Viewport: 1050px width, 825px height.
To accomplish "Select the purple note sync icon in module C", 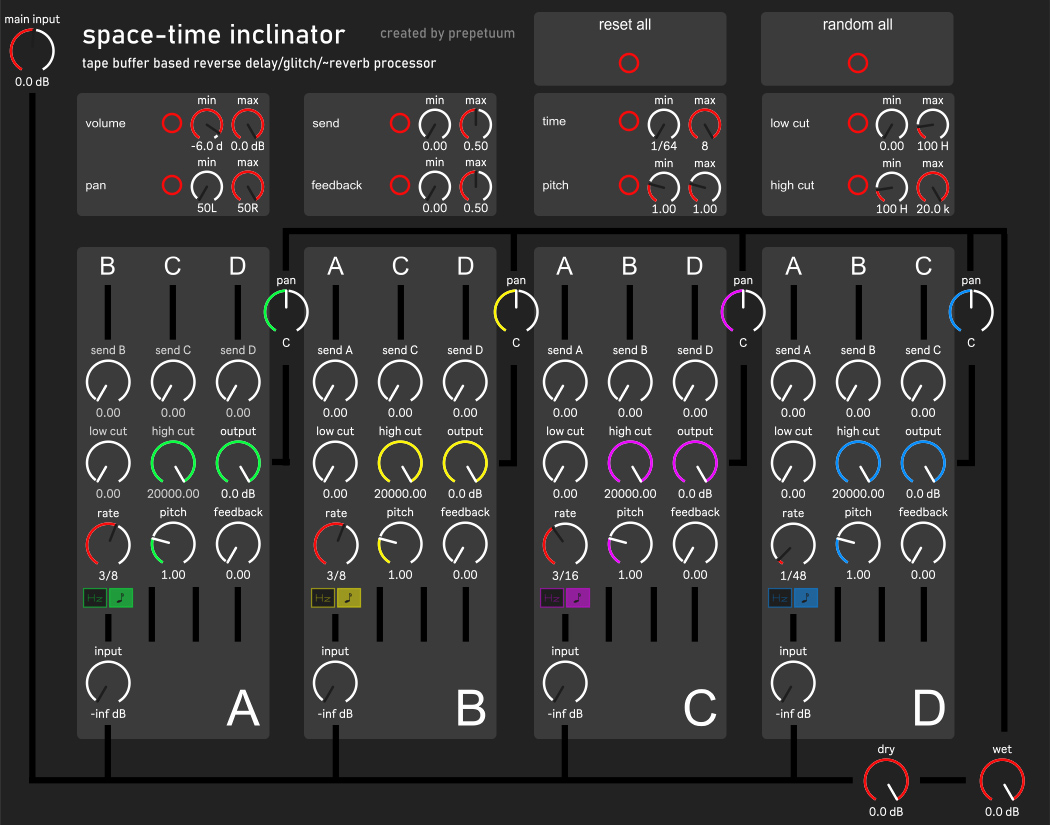I will point(577,598).
